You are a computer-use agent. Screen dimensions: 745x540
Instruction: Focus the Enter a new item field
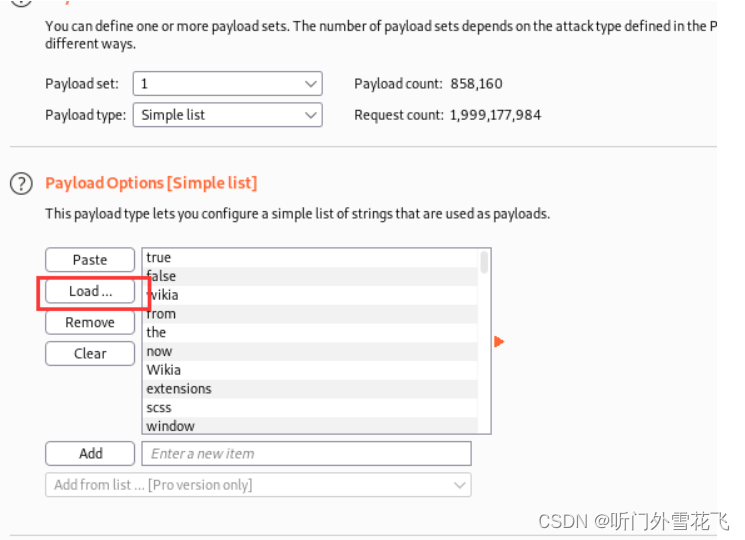tap(306, 454)
